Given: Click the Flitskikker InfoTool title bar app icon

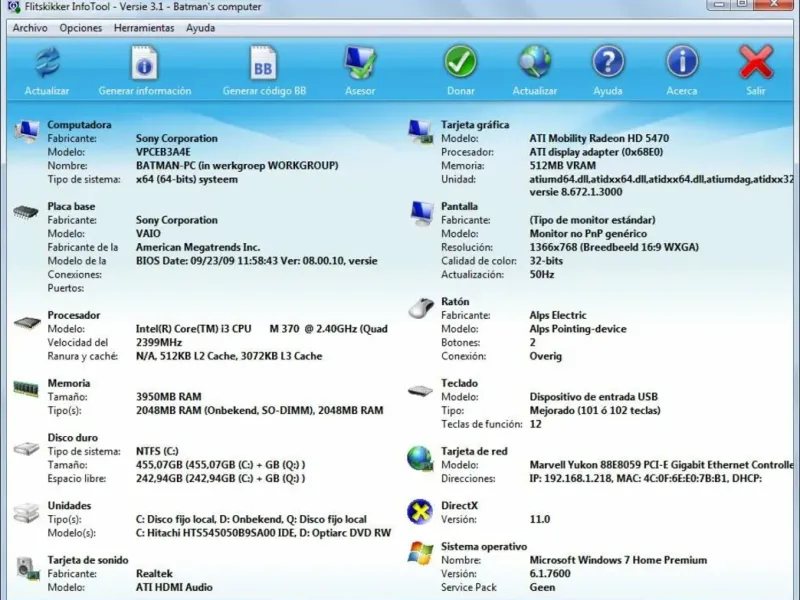Looking at the screenshot, I should [14, 7].
